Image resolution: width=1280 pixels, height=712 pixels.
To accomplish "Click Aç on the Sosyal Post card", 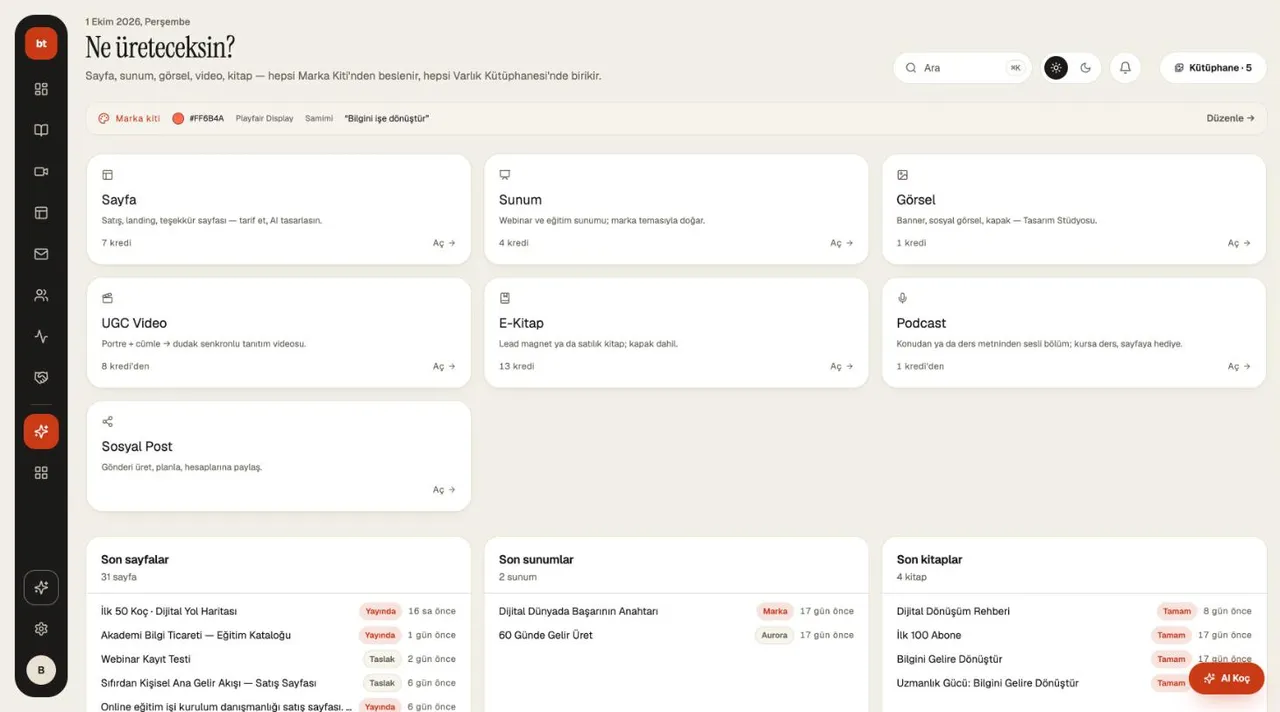I will [444, 490].
